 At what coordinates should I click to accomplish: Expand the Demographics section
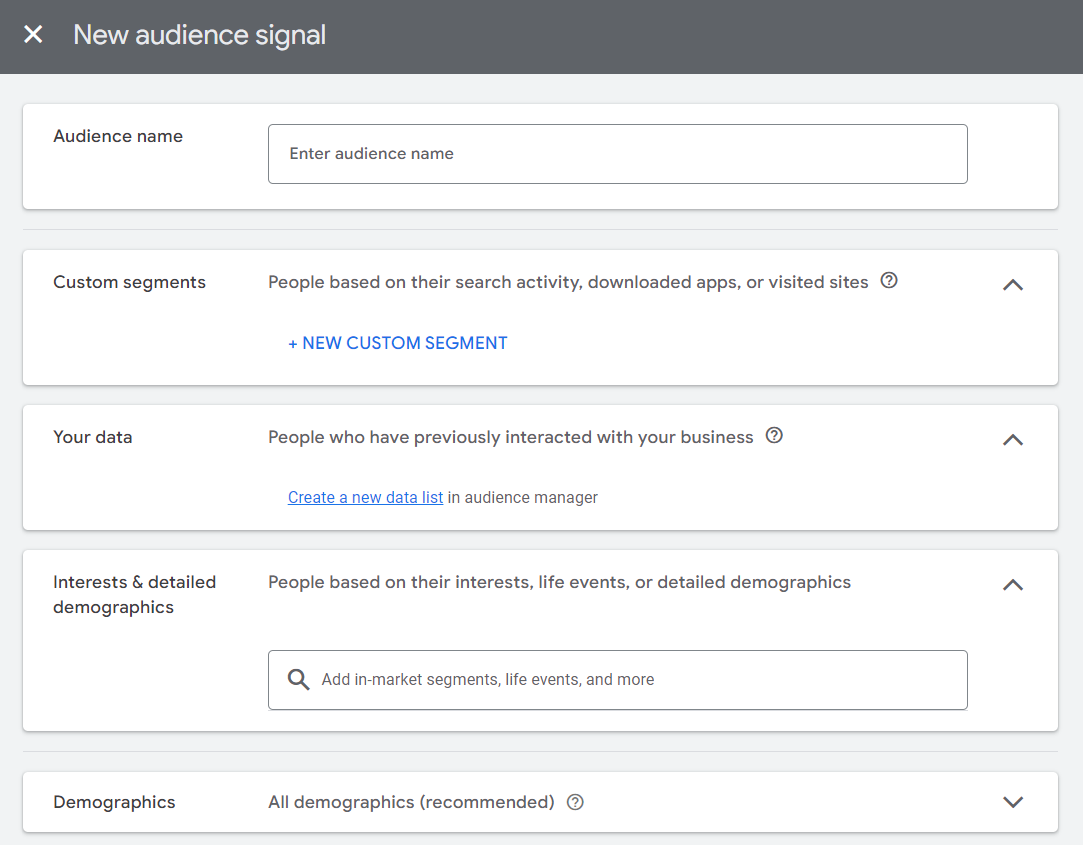(x=1012, y=802)
